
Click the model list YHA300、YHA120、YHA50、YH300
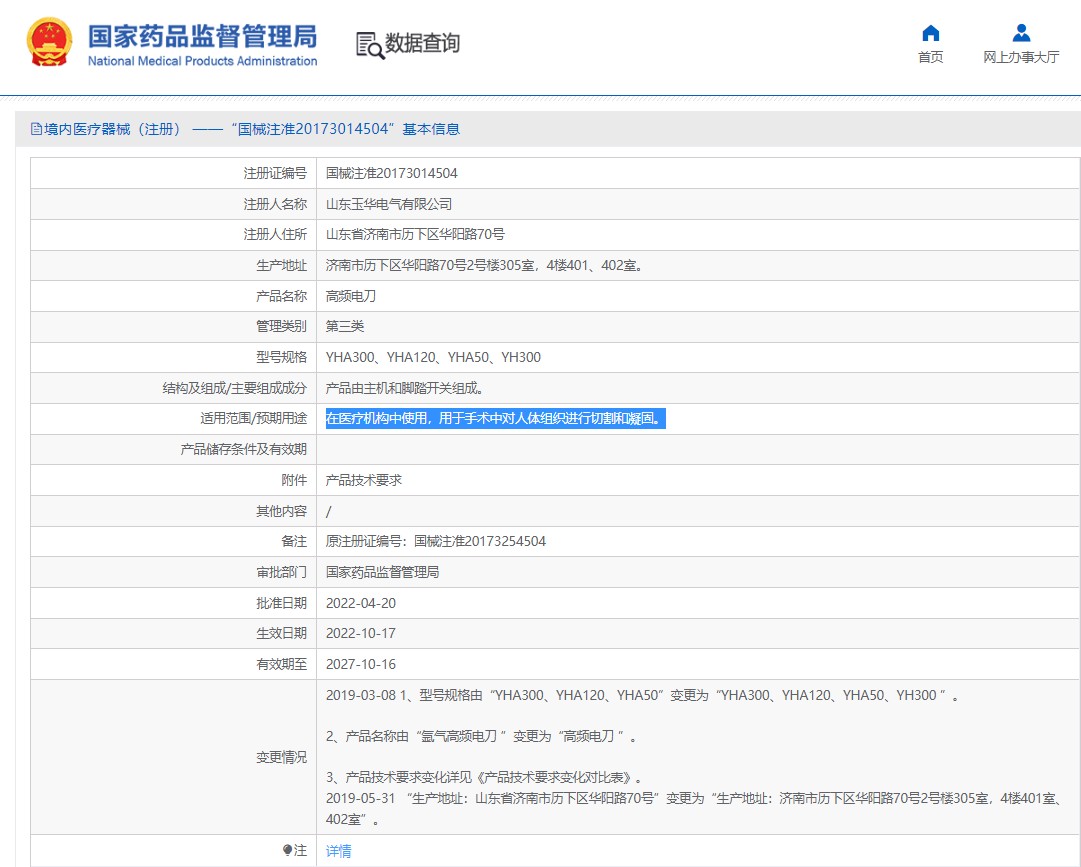[433, 357]
